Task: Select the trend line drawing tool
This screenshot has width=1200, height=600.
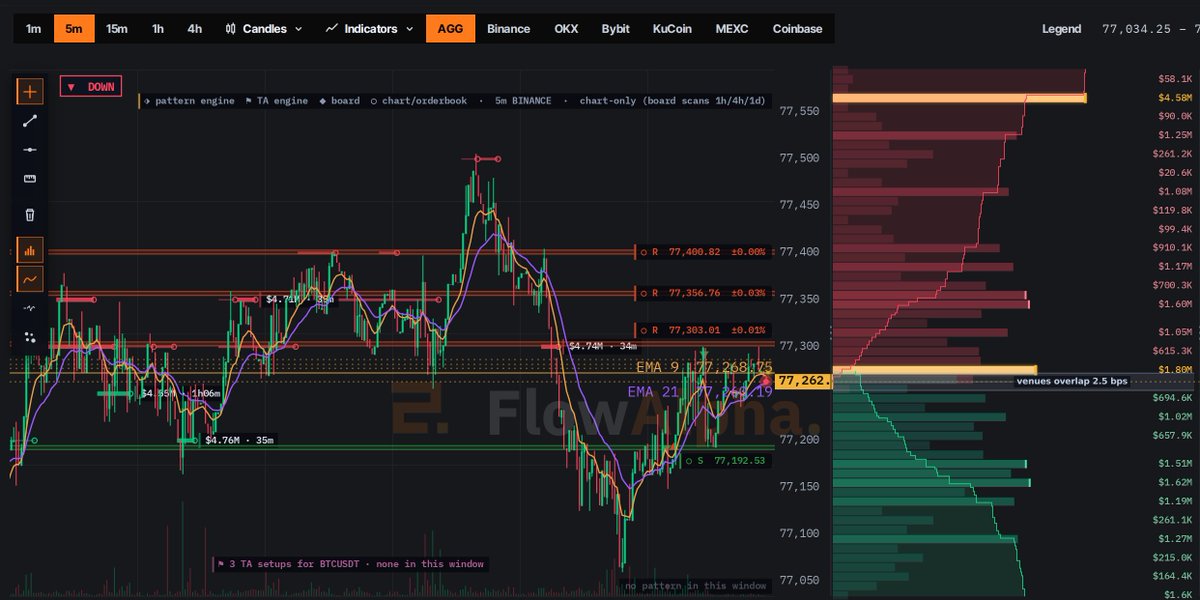Action: click(30, 121)
